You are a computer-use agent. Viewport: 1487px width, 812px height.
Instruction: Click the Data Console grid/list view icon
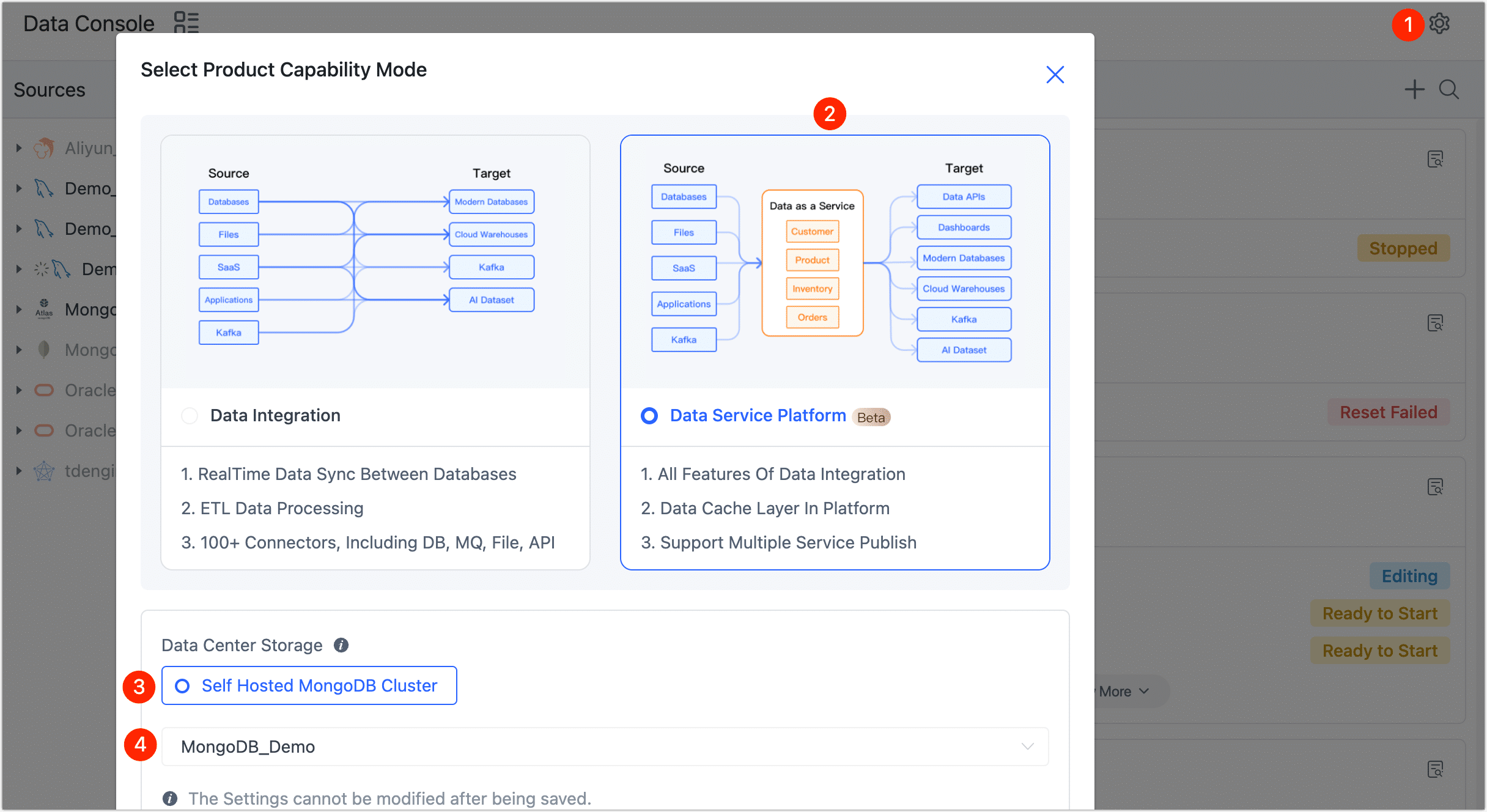[188, 23]
